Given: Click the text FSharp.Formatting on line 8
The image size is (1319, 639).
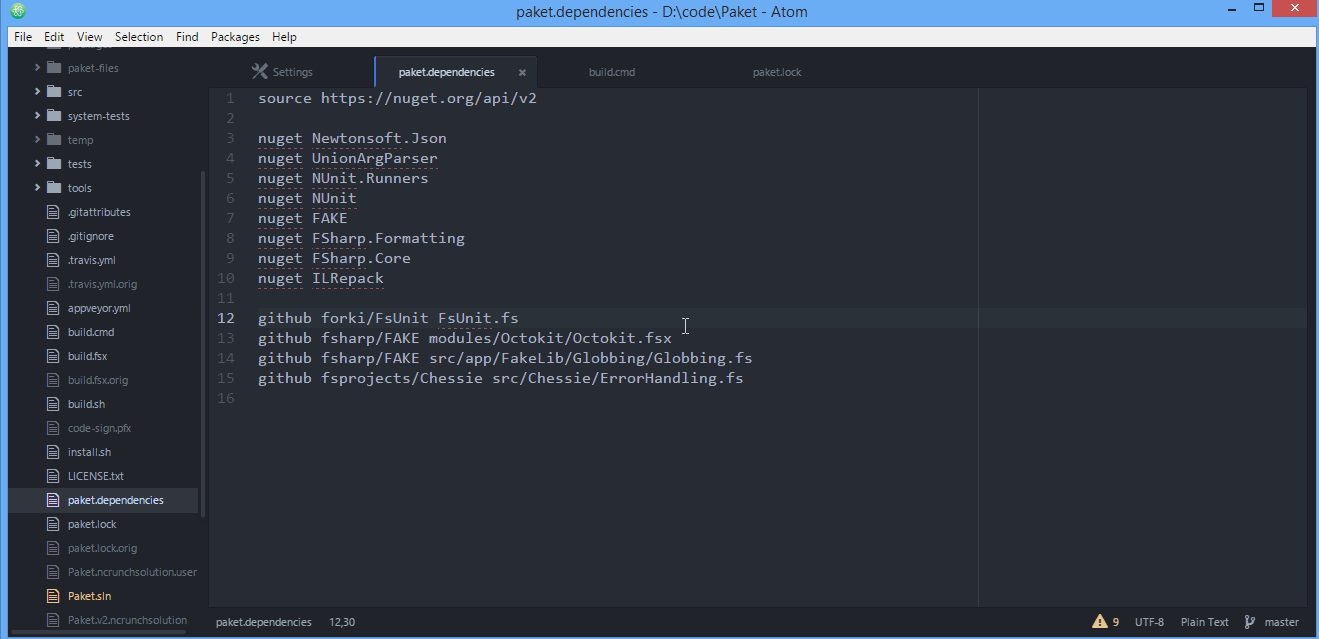Looking at the screenshot, I should 388,238.
